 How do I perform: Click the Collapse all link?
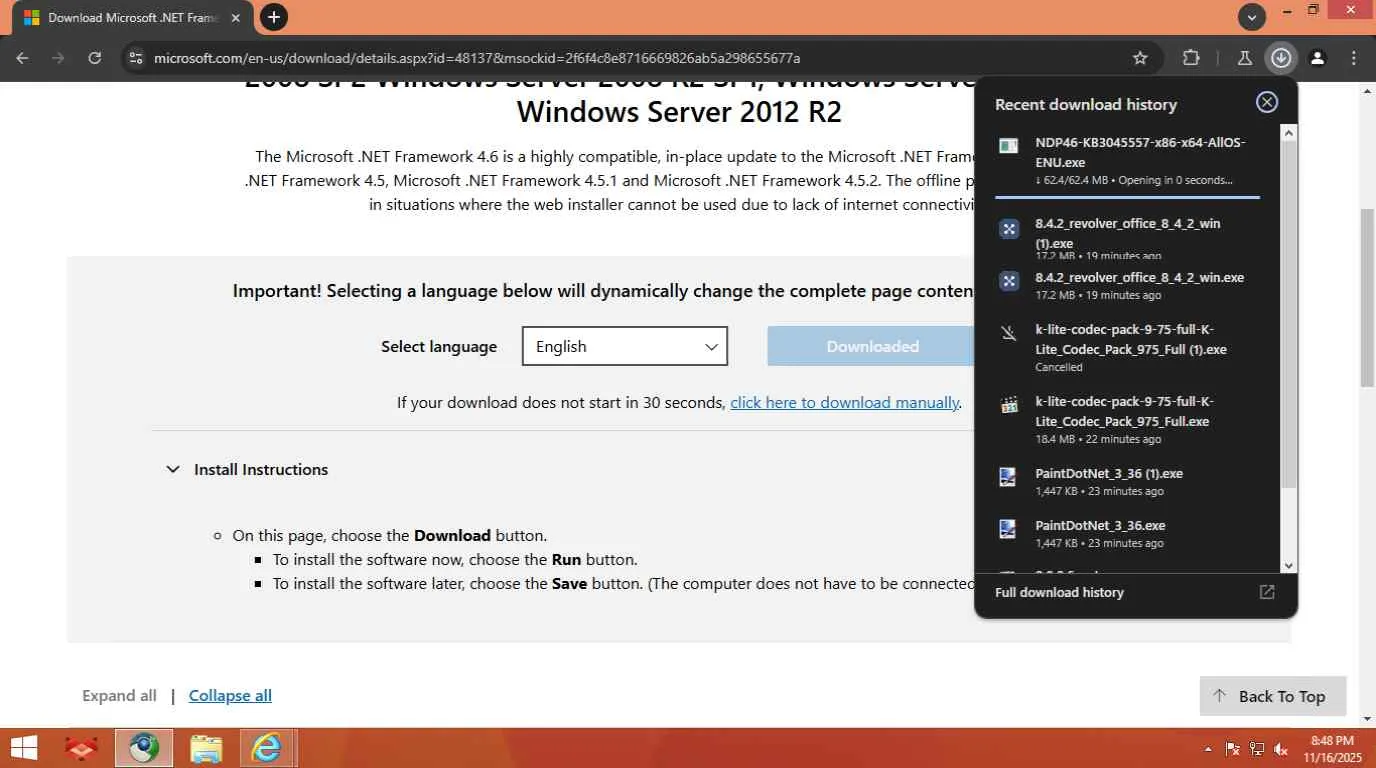click(x=230, y=695)
